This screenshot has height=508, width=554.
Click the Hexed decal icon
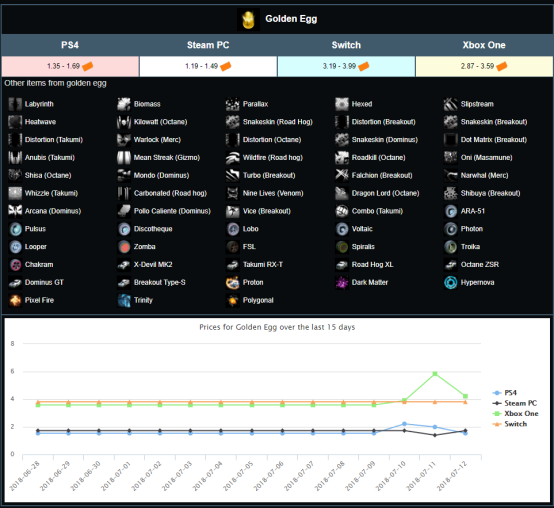click(342, 104)
